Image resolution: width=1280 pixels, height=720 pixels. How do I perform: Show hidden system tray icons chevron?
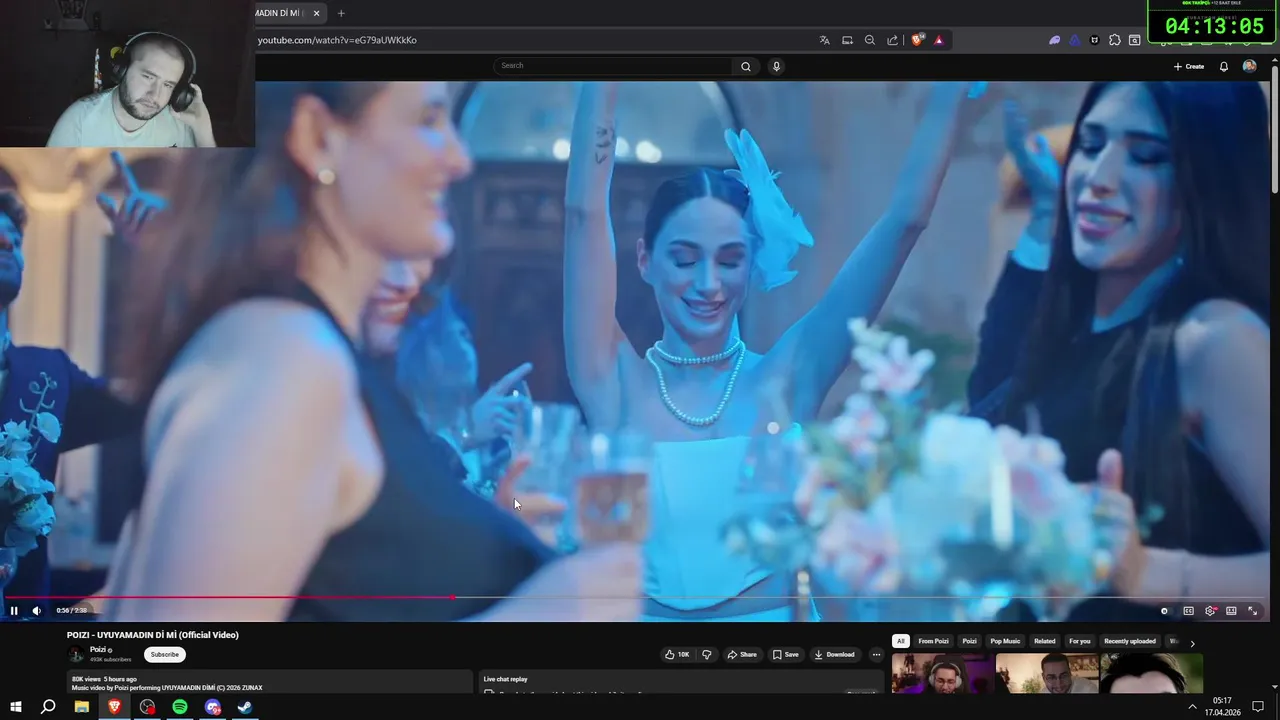pos(1192,707)
